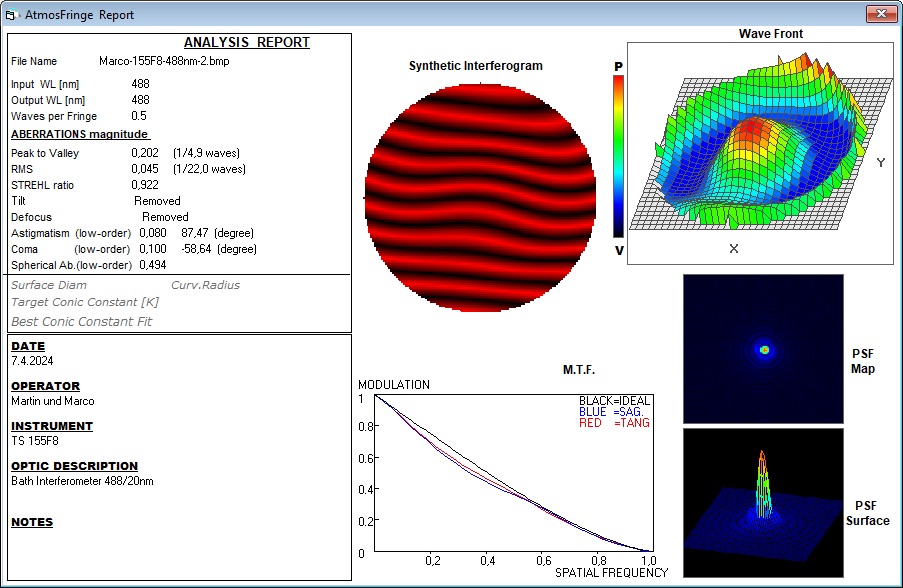Image resolution: width=903 pixels, height=588 pixels.
Task: Click the OPERATOR field Martin und Marco
Action: pyautogui.click(x=53, y=401)
